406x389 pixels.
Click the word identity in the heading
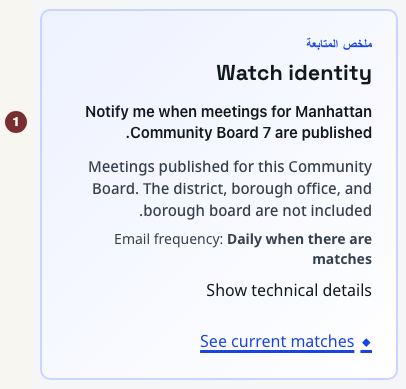point(330,73)
